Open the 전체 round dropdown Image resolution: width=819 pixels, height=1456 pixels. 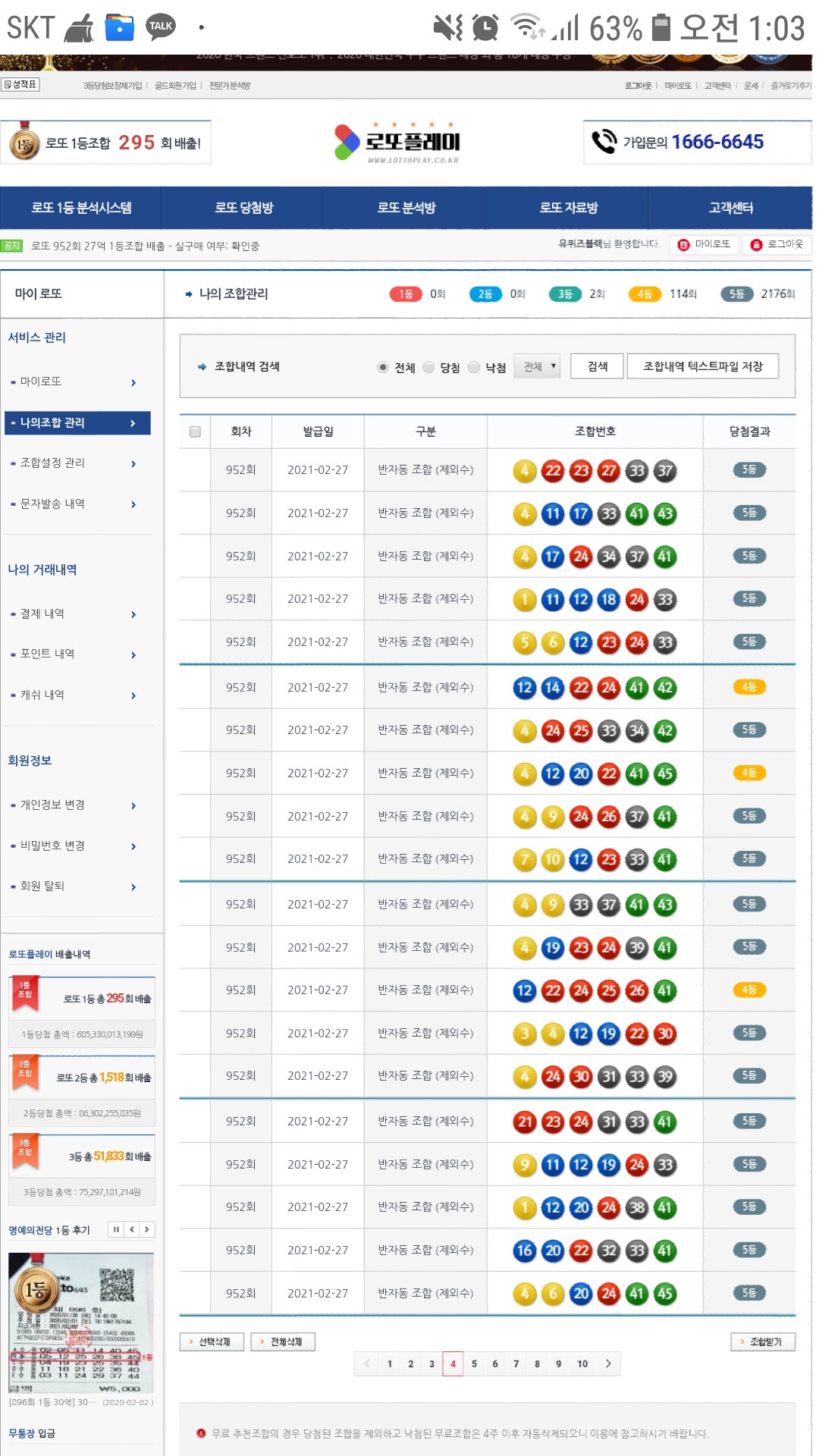click(537, 367)
